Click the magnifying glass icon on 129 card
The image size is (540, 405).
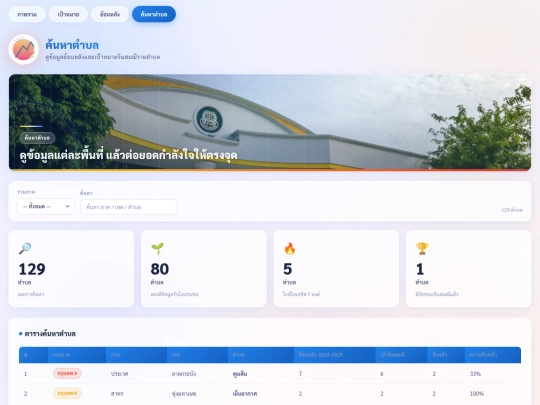(25, 248)
